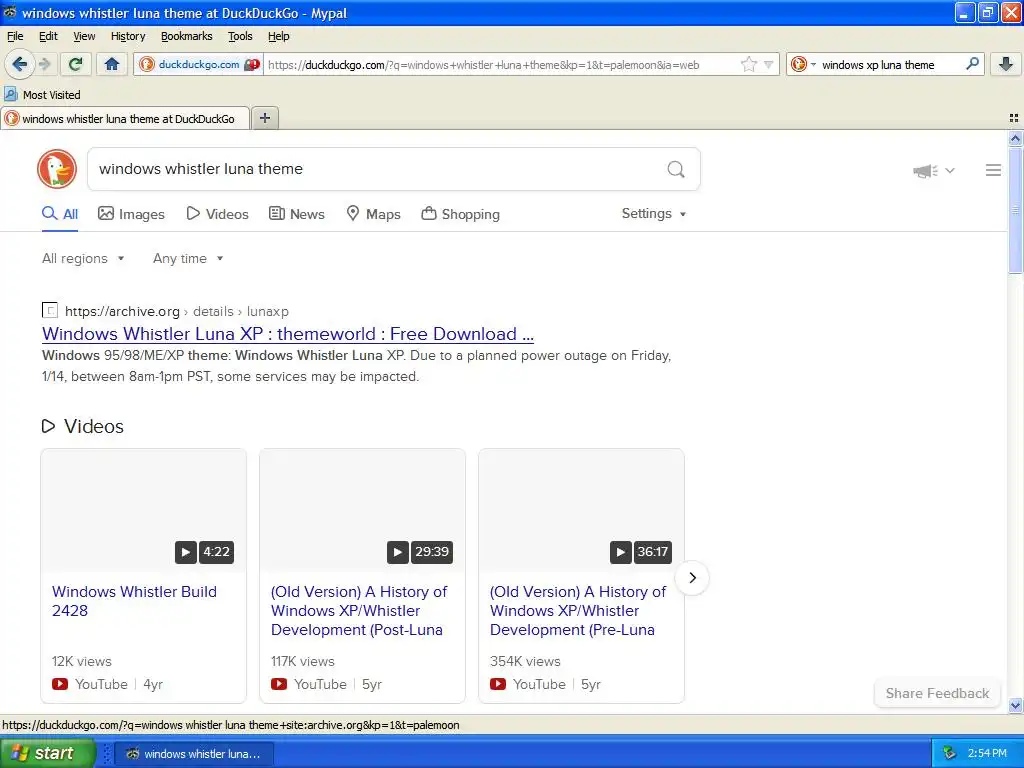Show URL history dropdown arrow
The width and height of the screenshot is (1024, 768).
[769, 65]
